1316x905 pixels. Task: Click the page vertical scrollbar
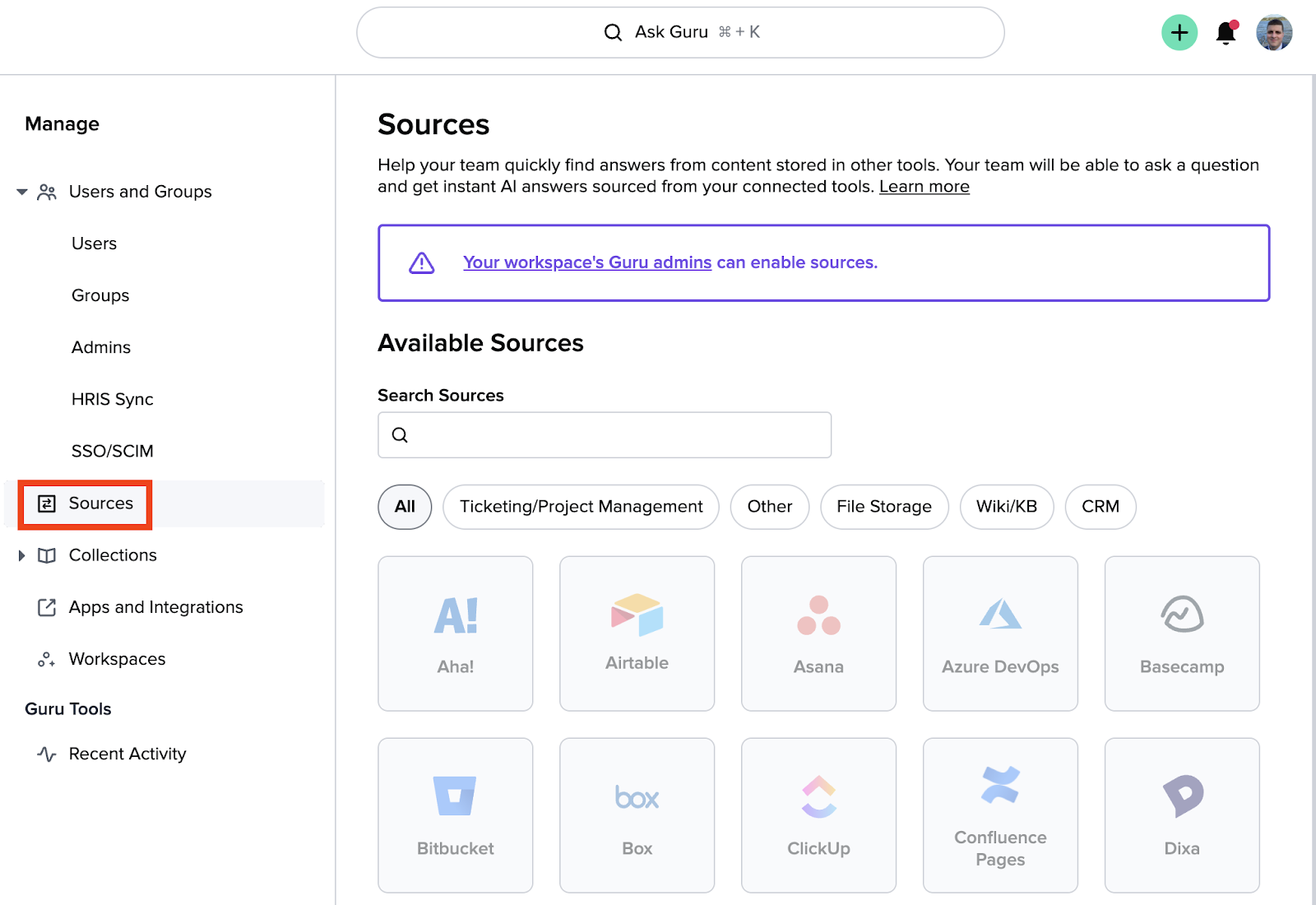1313,490
